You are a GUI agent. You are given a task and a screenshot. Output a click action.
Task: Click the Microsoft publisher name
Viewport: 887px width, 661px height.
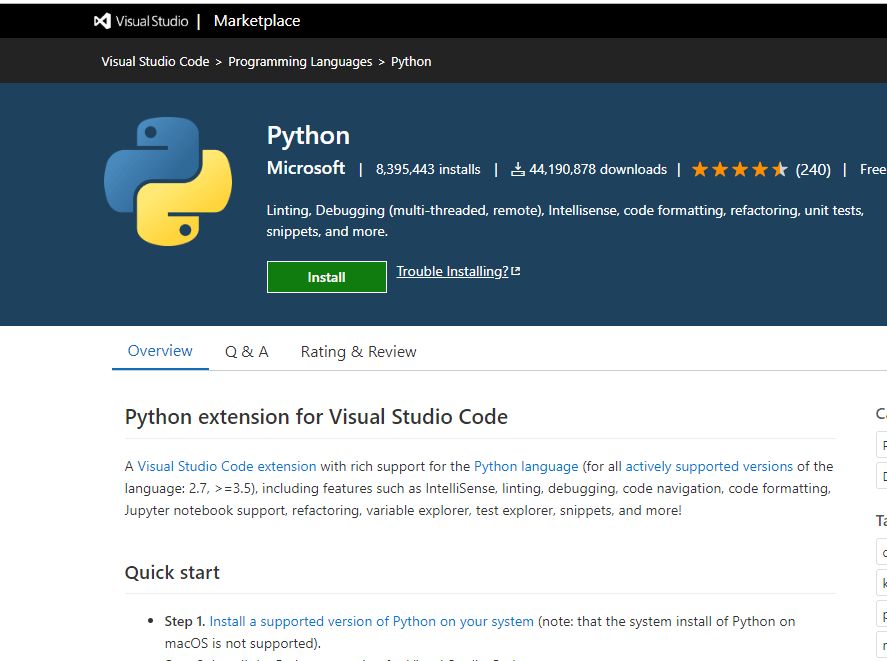[306, 168]
